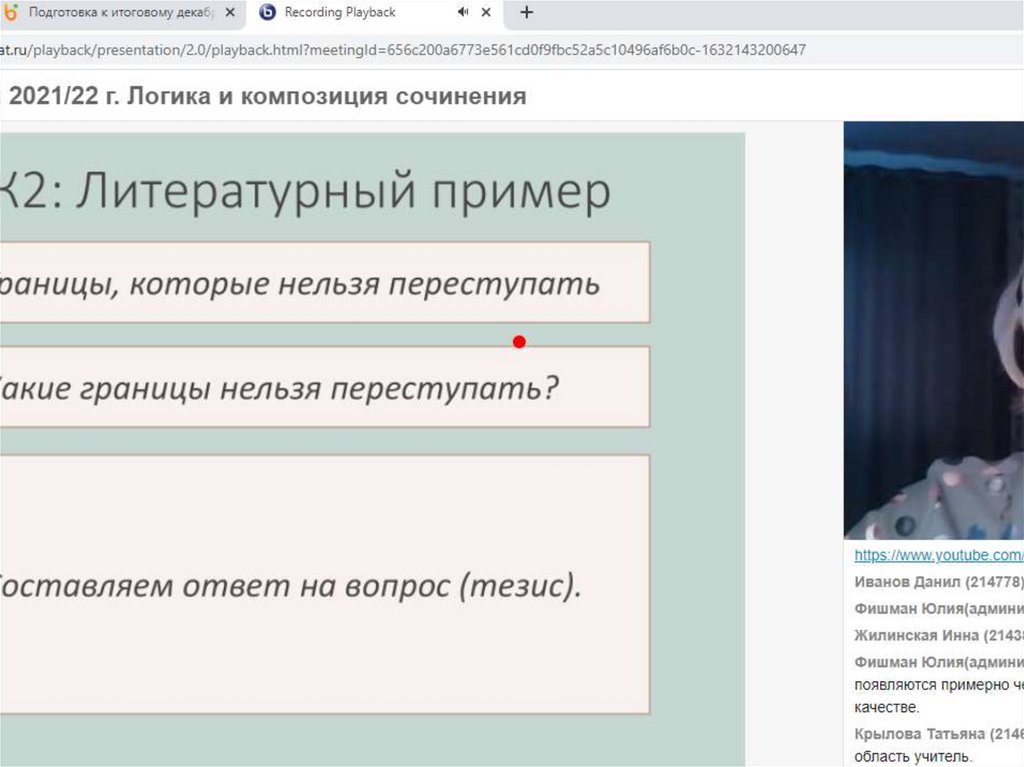Click the BigBlueButton favicon on Recording Playback tab
Screen dimensions: 1024x767
(x=267, y=13)
